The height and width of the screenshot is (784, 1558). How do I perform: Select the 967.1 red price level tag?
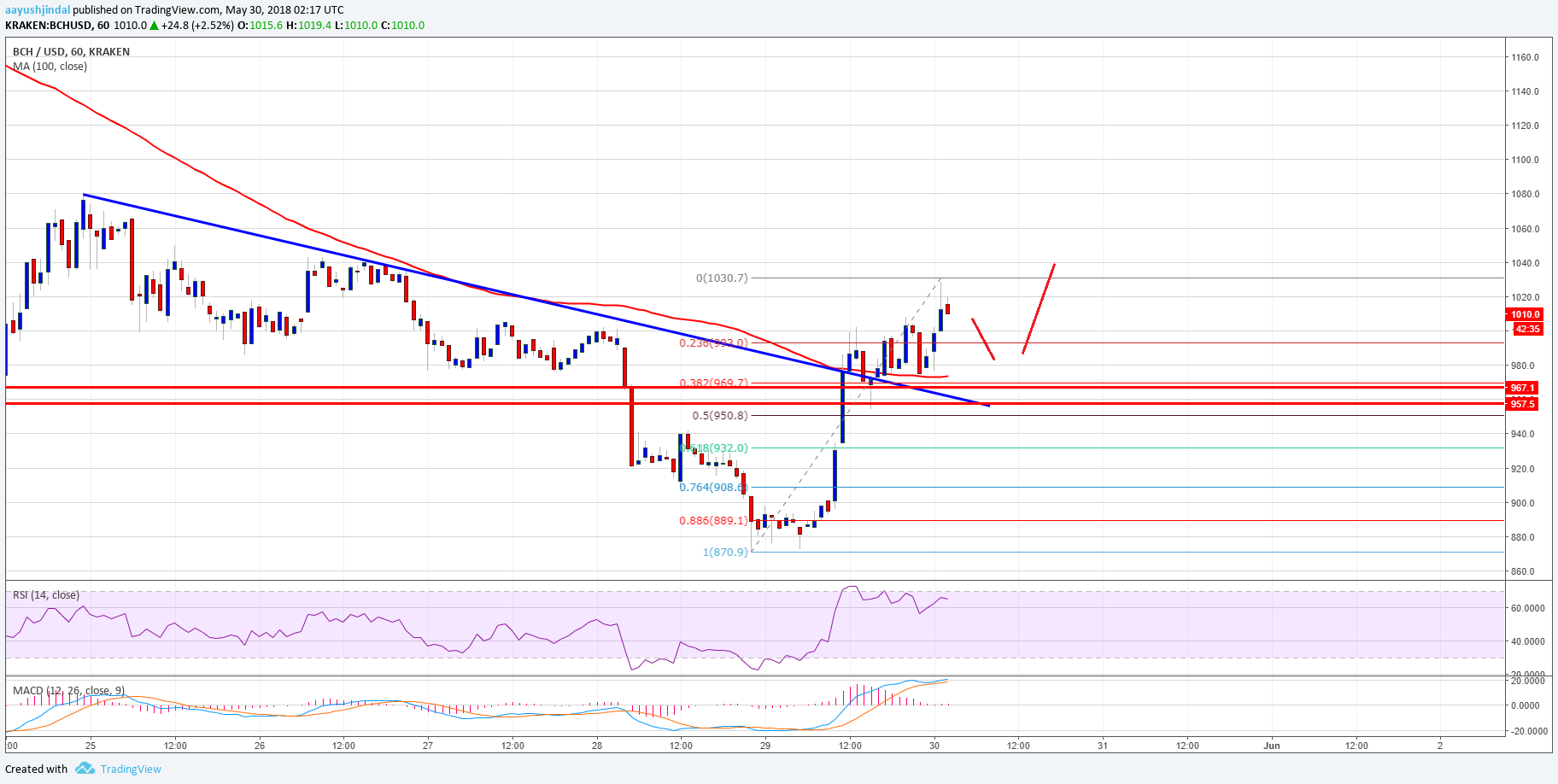1522,388
